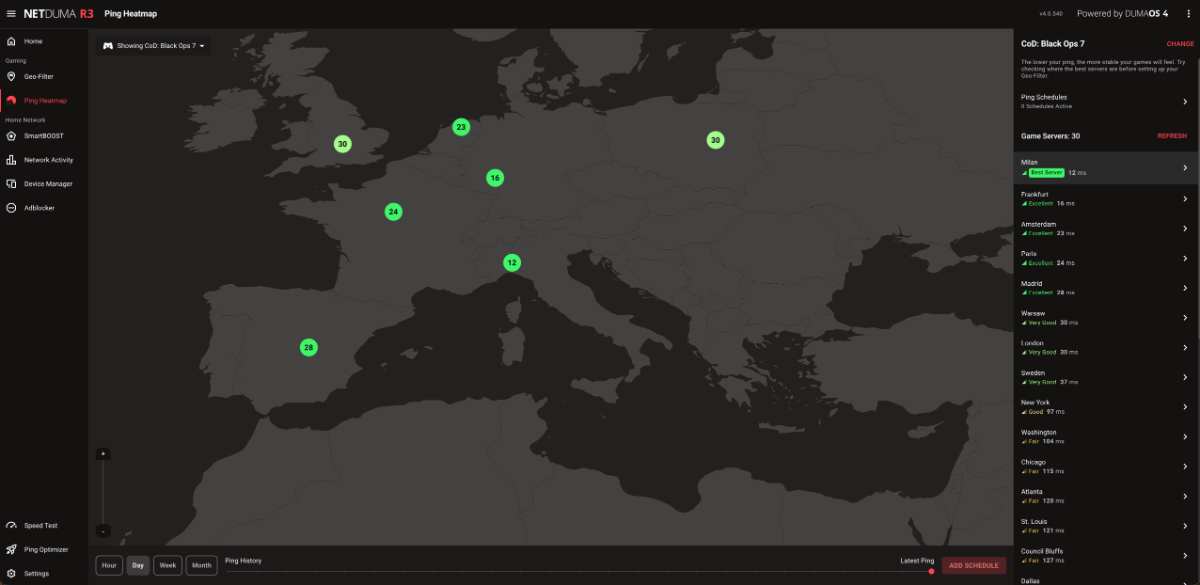This screenshot has height=585, width=1200.
Task: Click the Ping History timeline slider handle
Action: tap(931, 571)
